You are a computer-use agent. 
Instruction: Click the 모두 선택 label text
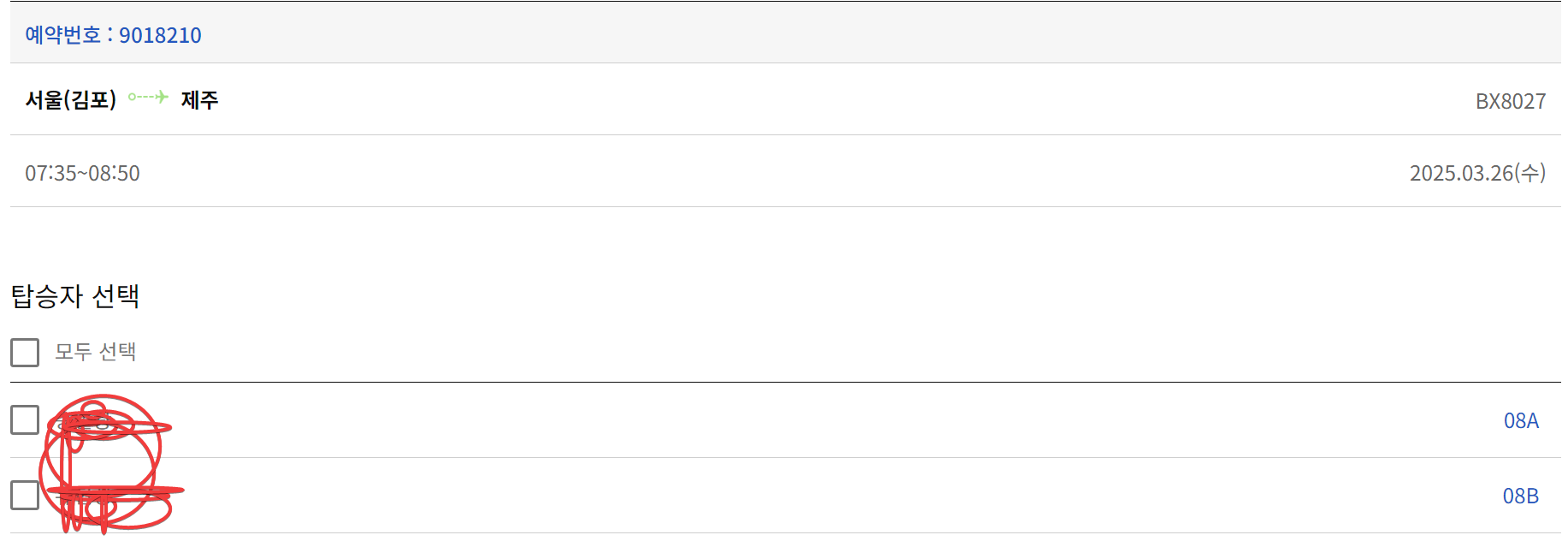tap(96, 352)
